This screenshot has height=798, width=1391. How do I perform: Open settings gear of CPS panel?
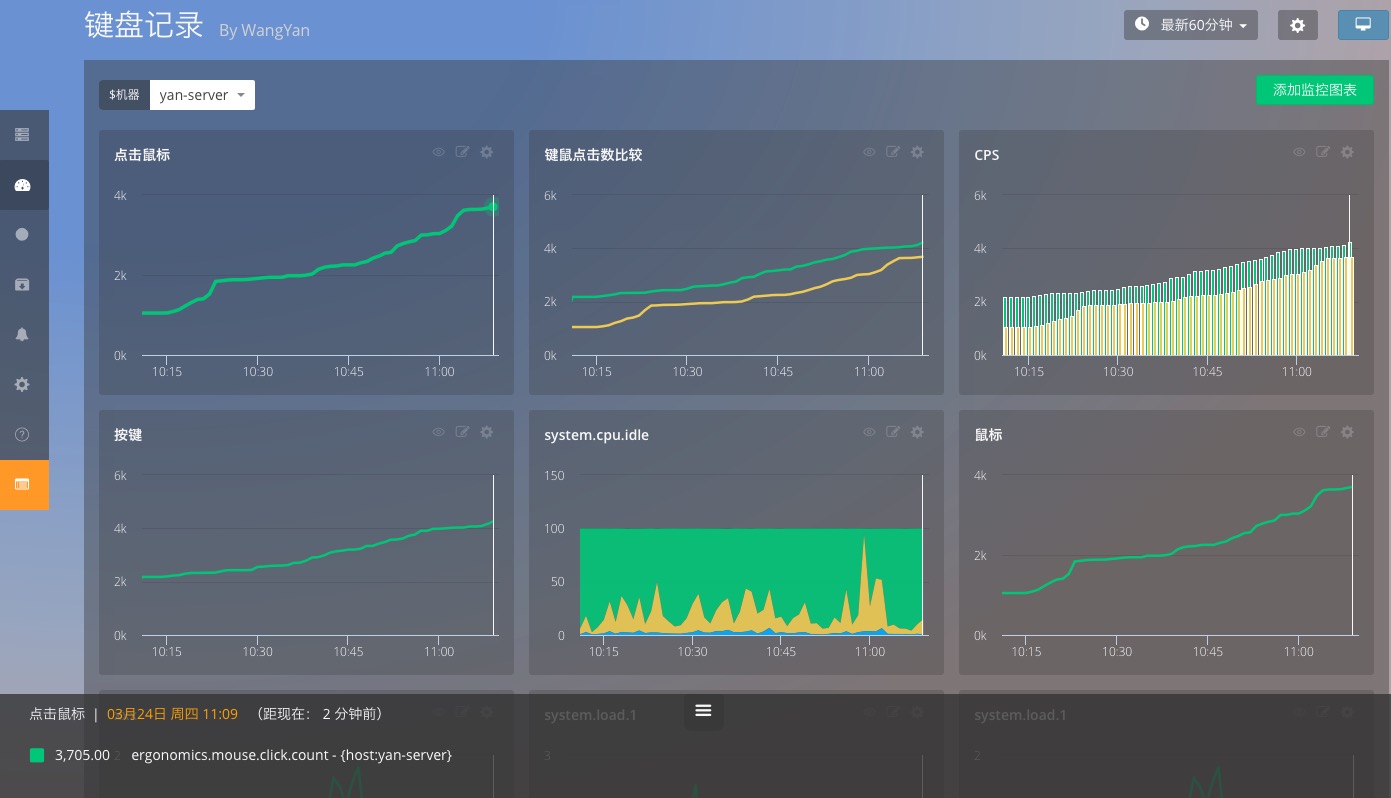(x=1347, y=152)
